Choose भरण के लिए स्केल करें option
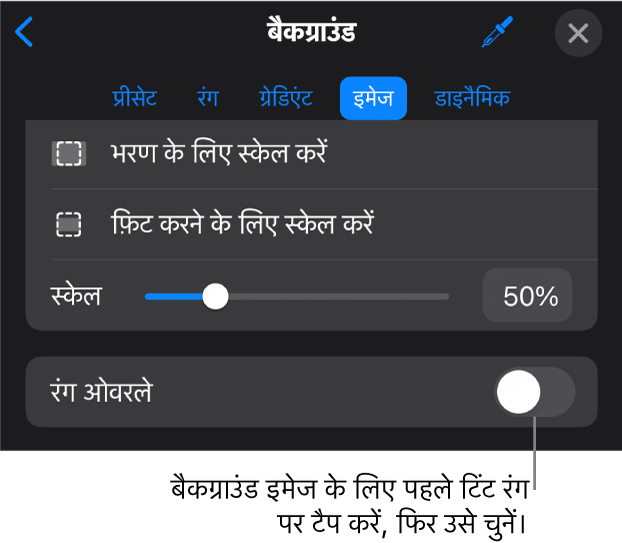This screenshot has height=543, width=622. (311, 153)
